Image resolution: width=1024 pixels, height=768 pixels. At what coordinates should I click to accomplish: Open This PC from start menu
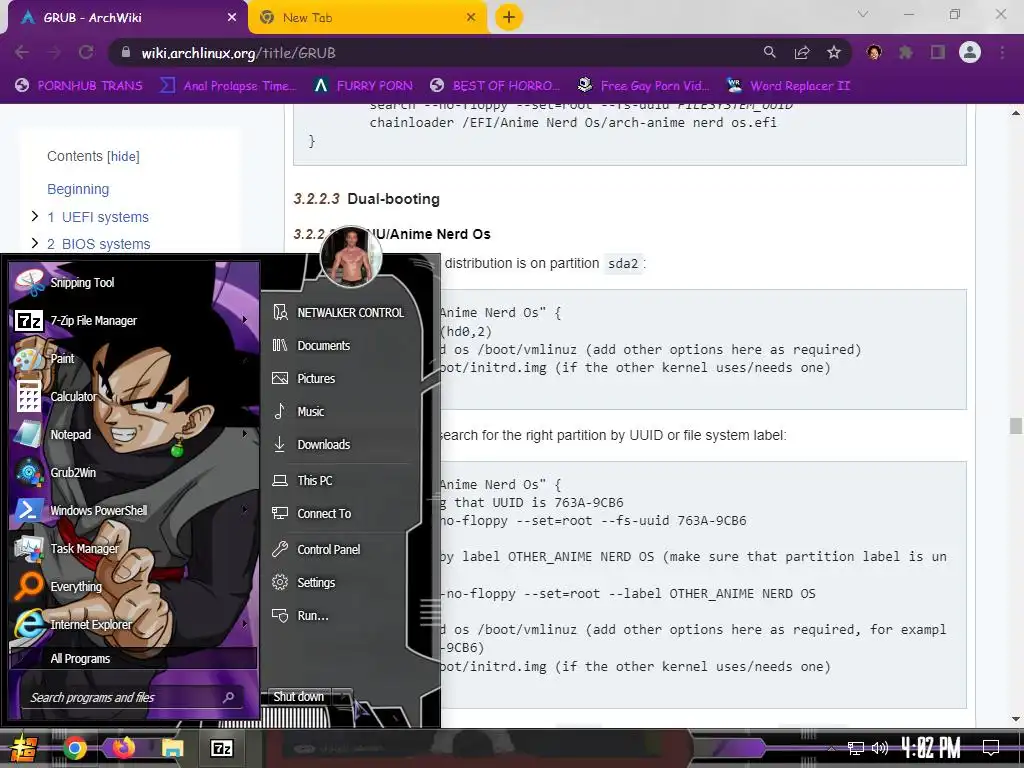pyautogui.click(x=341, y=481)
